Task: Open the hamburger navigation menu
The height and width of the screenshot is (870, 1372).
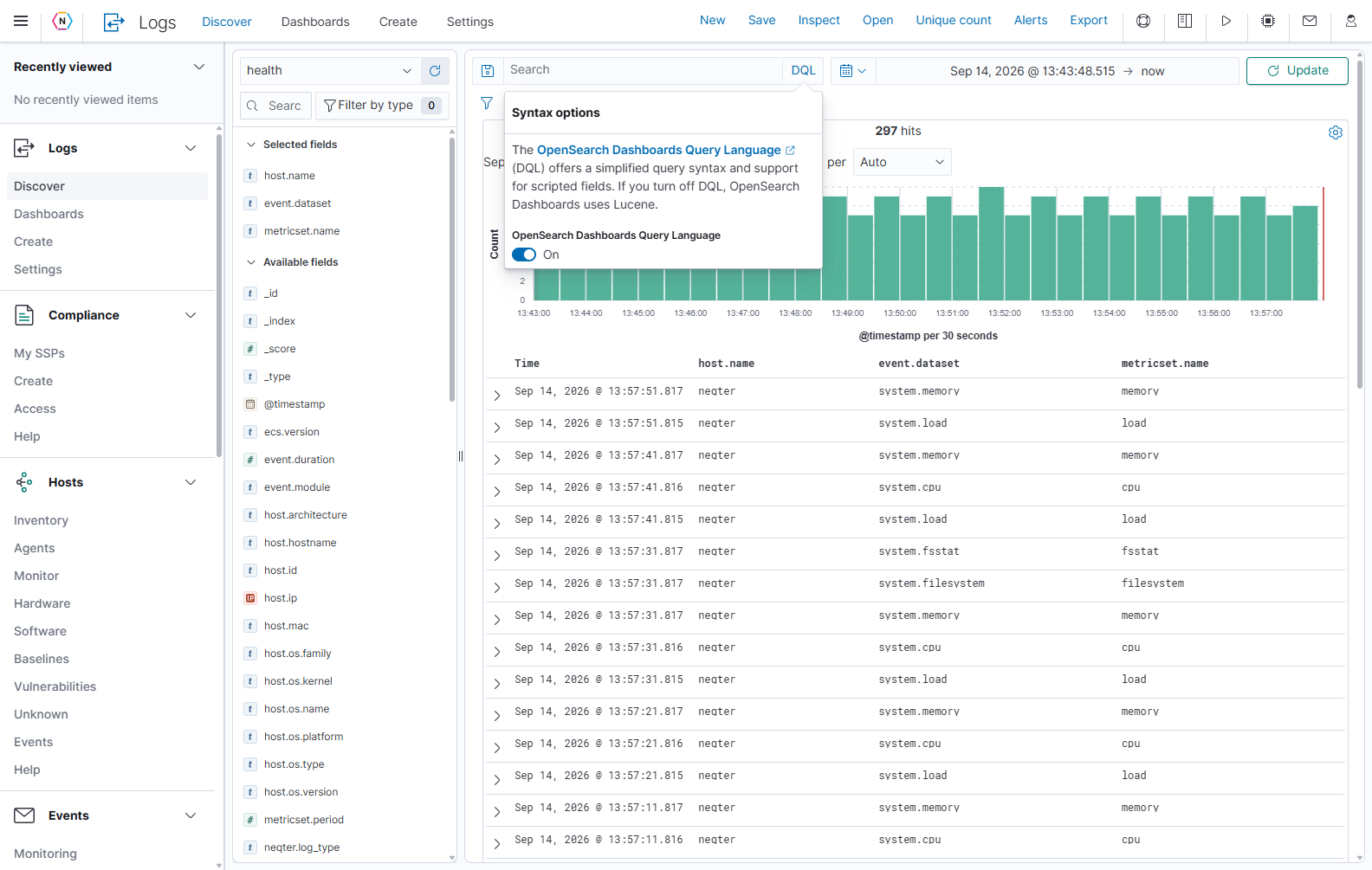Action: [21, 21]
